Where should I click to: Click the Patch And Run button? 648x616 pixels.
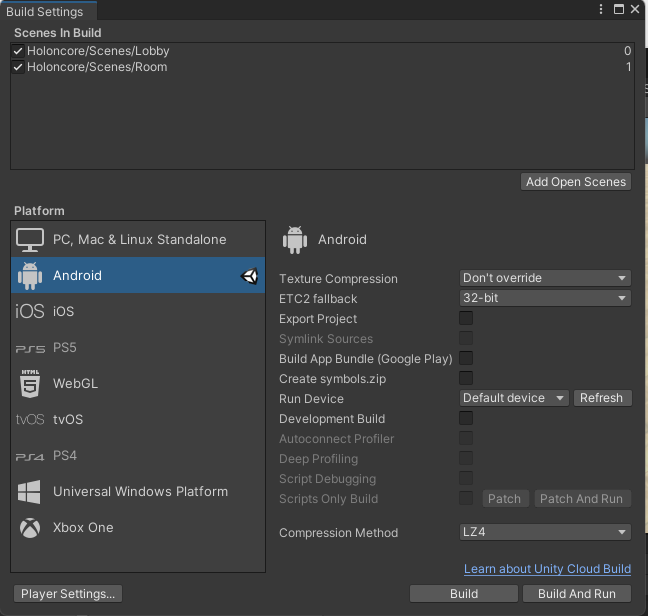582,499
